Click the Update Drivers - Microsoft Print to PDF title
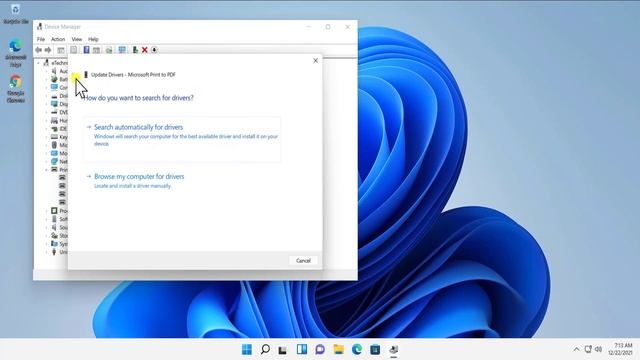Viewport: 640px width, 360px height. (133, 75)
